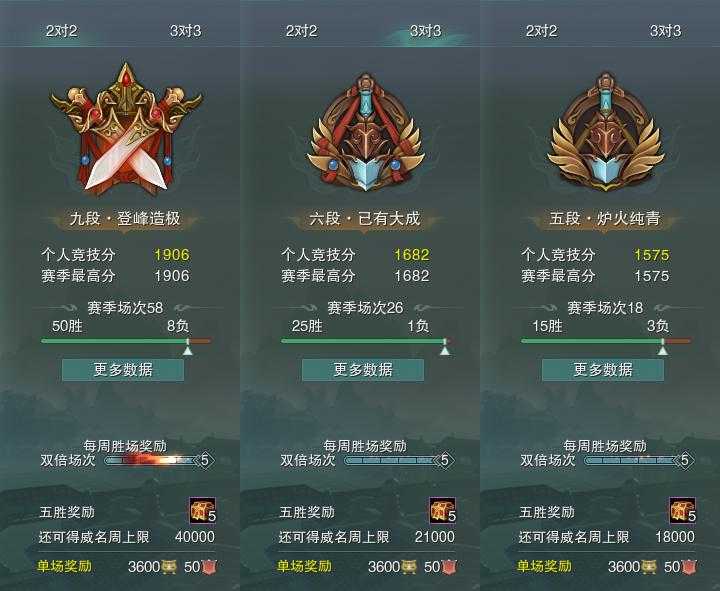Click the coin icon beside 3600 in middle panel
This screenshot has width=720, height=591.
[x=409, y=567]
